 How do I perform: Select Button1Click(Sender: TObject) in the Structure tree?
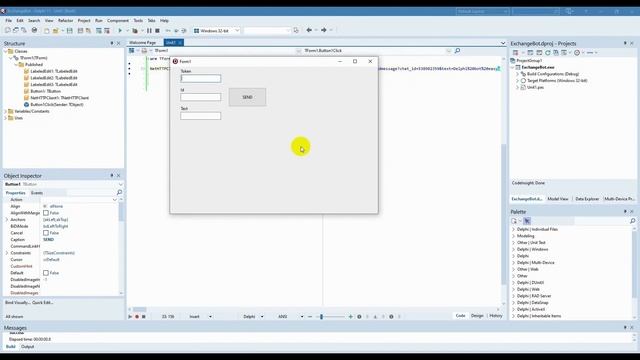[x=57, y=104]
